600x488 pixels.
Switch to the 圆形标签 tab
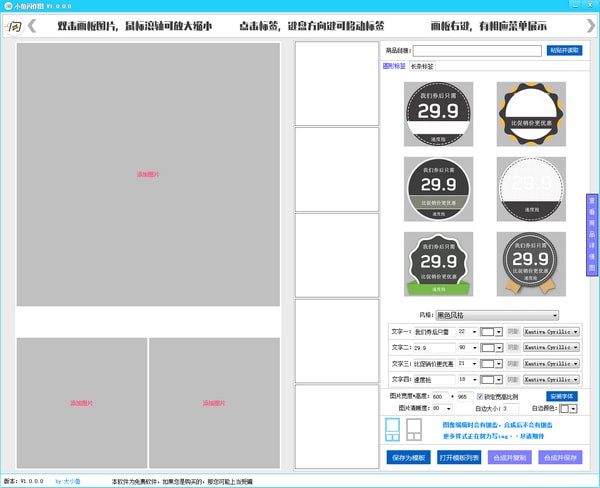click(396, 66)
